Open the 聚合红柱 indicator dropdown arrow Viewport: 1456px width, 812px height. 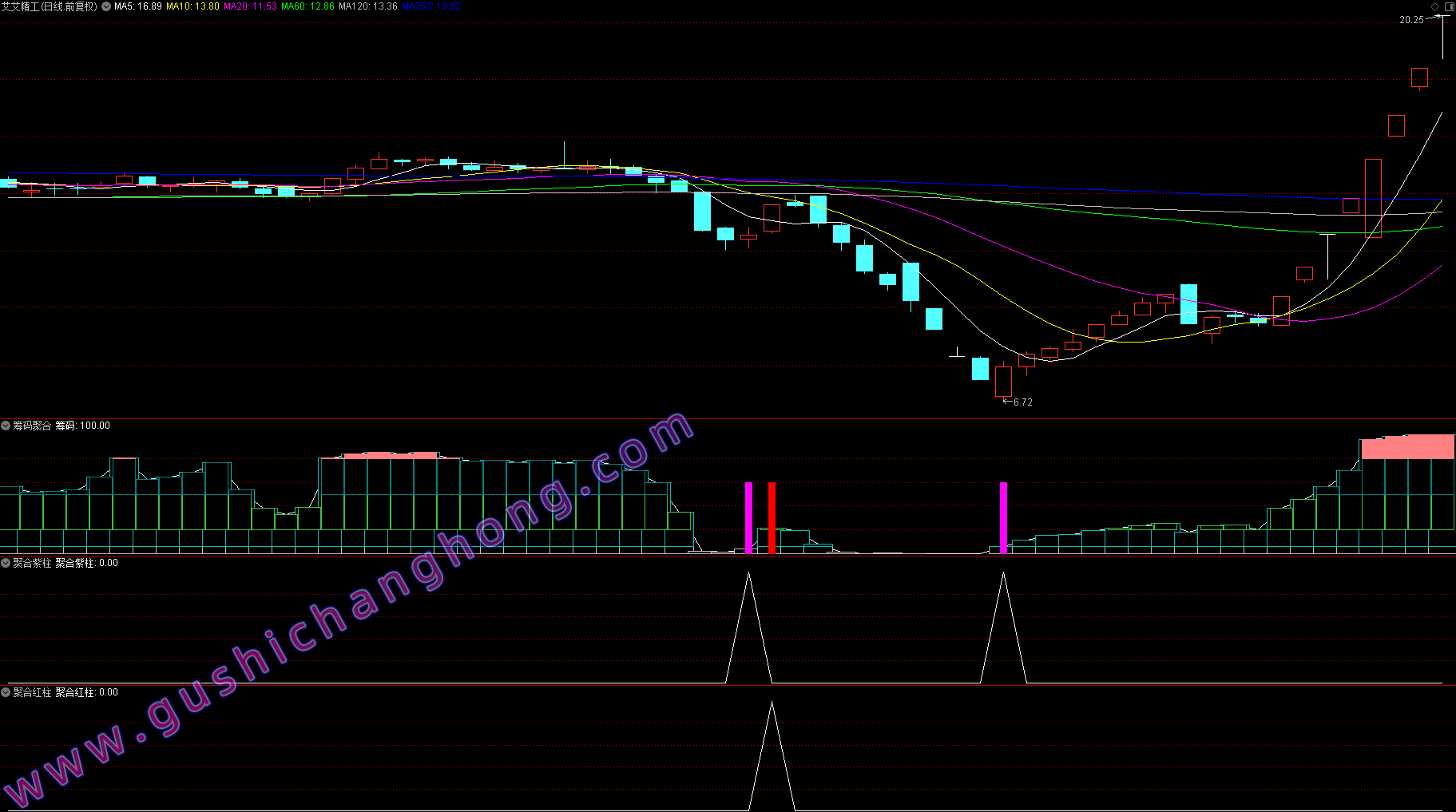point(6,692)
